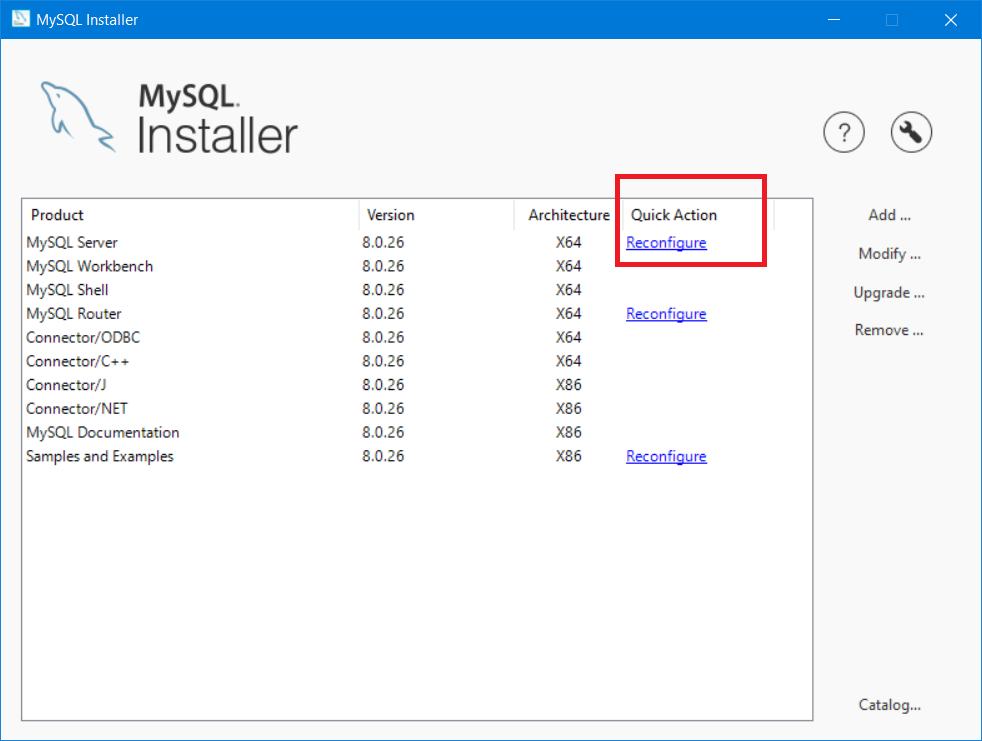Select the MySQL Shell row

(417, 290)
